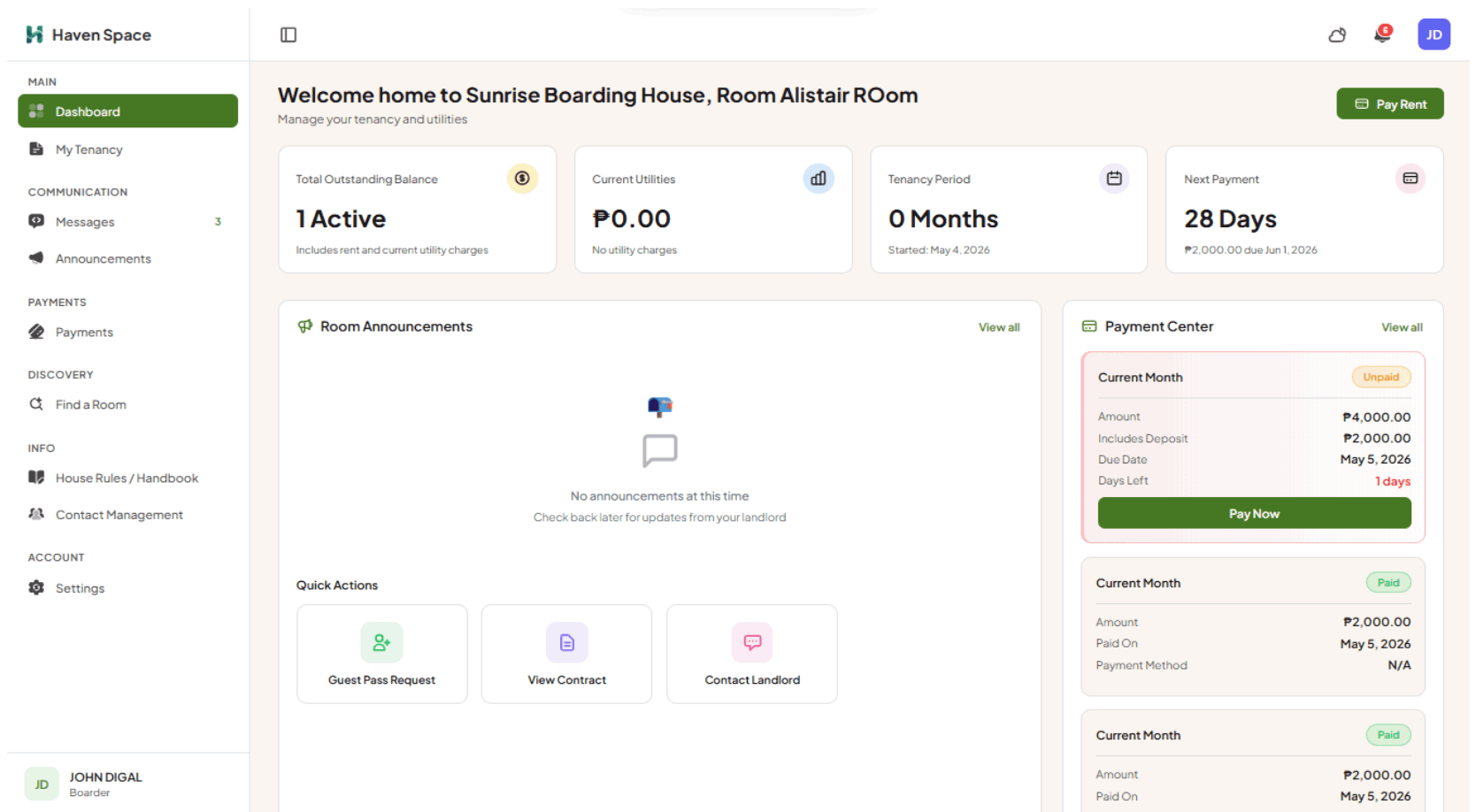Screen dimensions: 1476x812
Task: Click the Current Utilities chart icon
Action: tap(819, 179)
